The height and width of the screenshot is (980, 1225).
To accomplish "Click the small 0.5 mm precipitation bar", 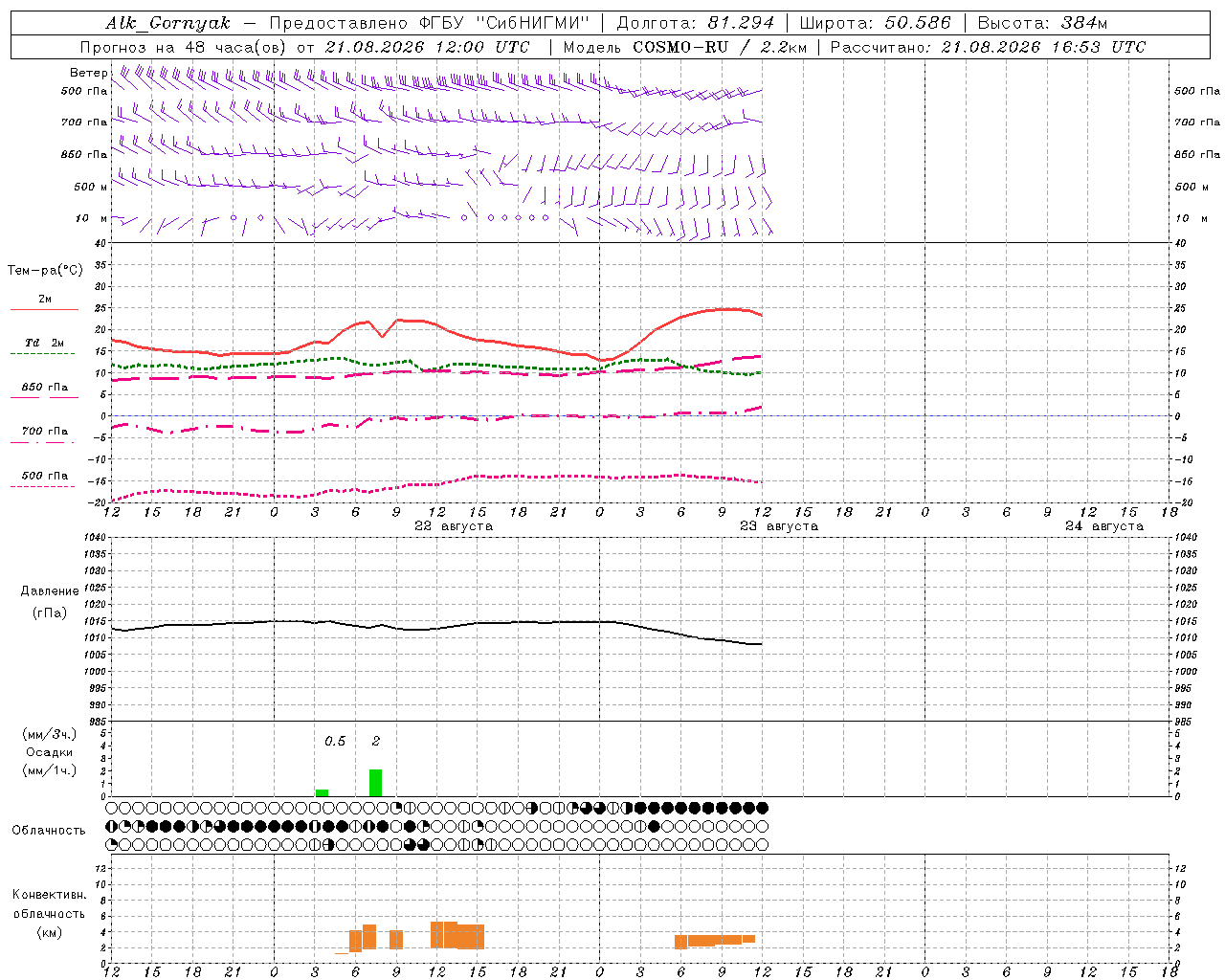I will click(x=322, y=792).
